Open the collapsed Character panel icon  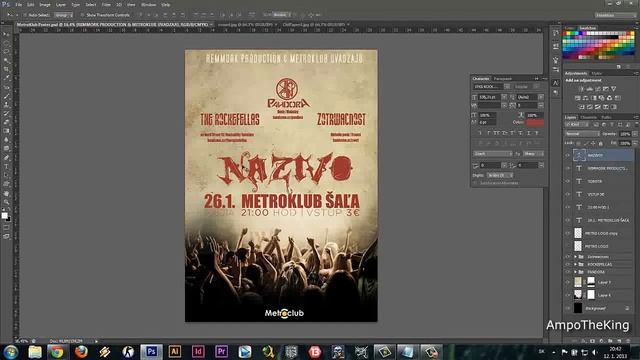click(556, 83)
